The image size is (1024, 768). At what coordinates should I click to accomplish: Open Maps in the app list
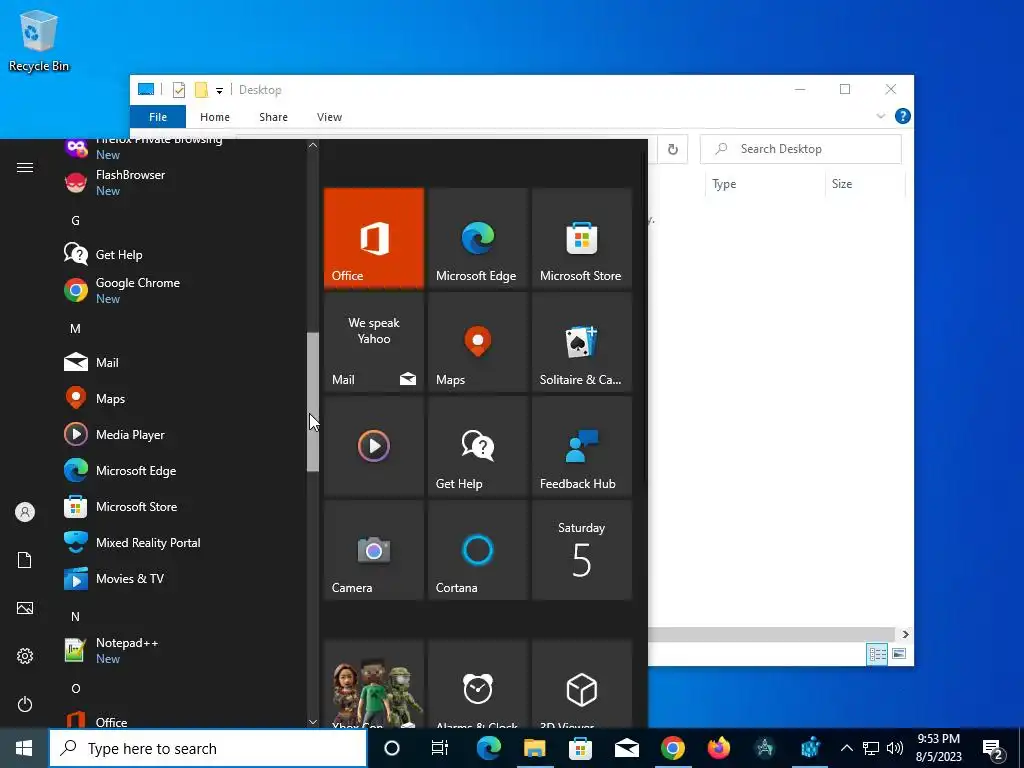(x=183, y=398)
